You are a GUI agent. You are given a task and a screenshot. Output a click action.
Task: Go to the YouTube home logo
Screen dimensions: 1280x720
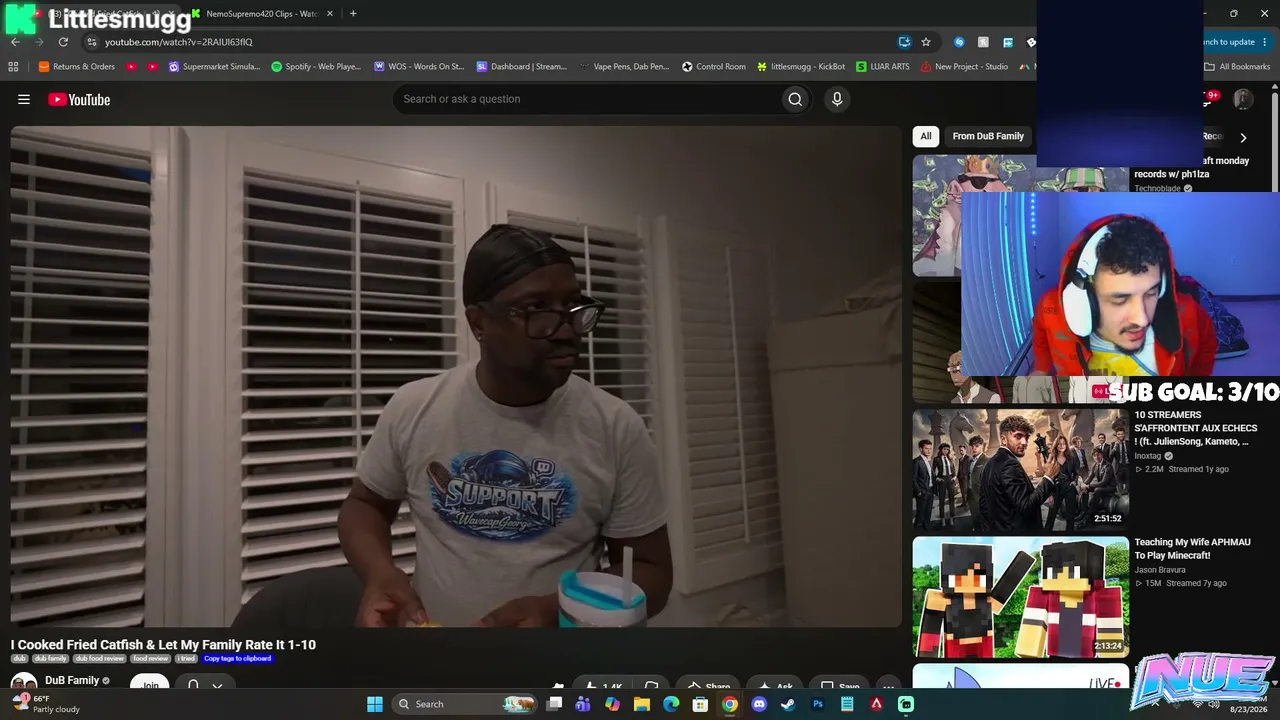click(79, 99)
